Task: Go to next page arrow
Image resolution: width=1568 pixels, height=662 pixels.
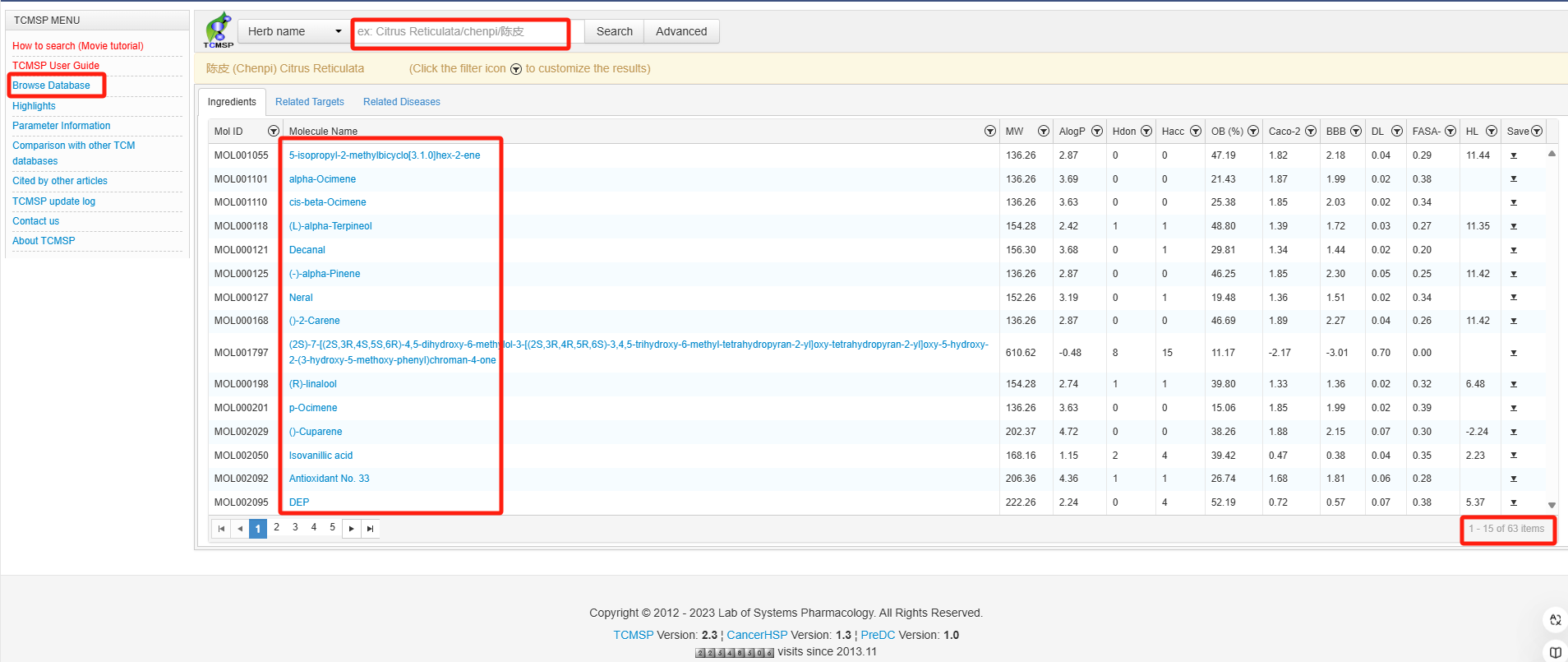Action: (352, 529)
